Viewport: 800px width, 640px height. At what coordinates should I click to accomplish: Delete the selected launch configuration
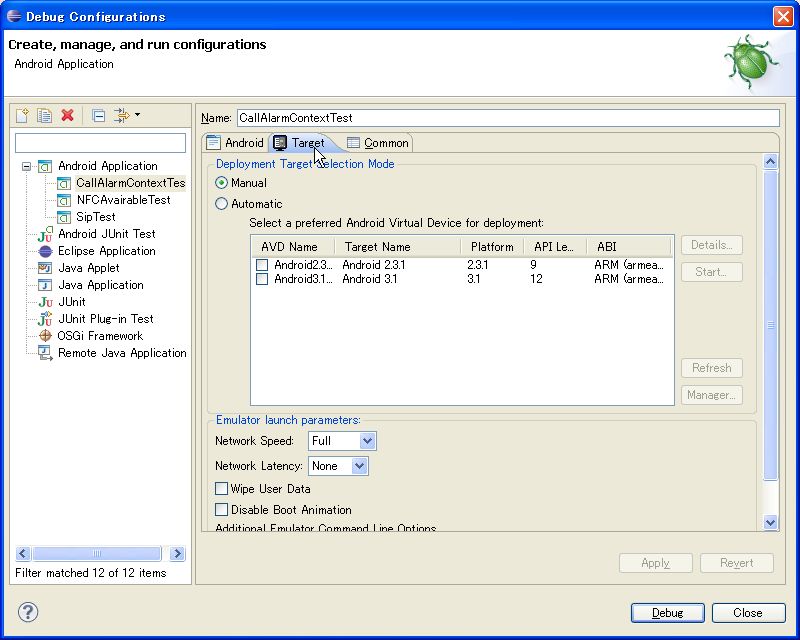tap(67, 114)
